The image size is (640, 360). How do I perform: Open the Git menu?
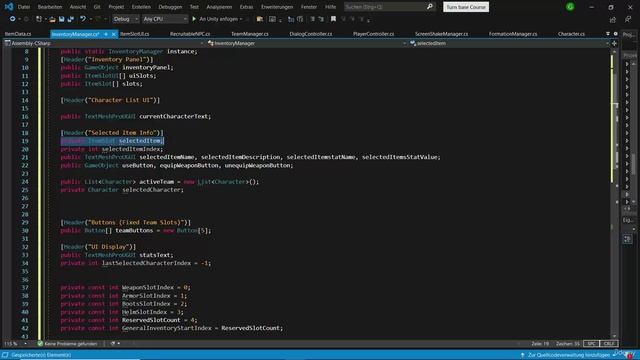pyautogui.click(x=97, y=7)
